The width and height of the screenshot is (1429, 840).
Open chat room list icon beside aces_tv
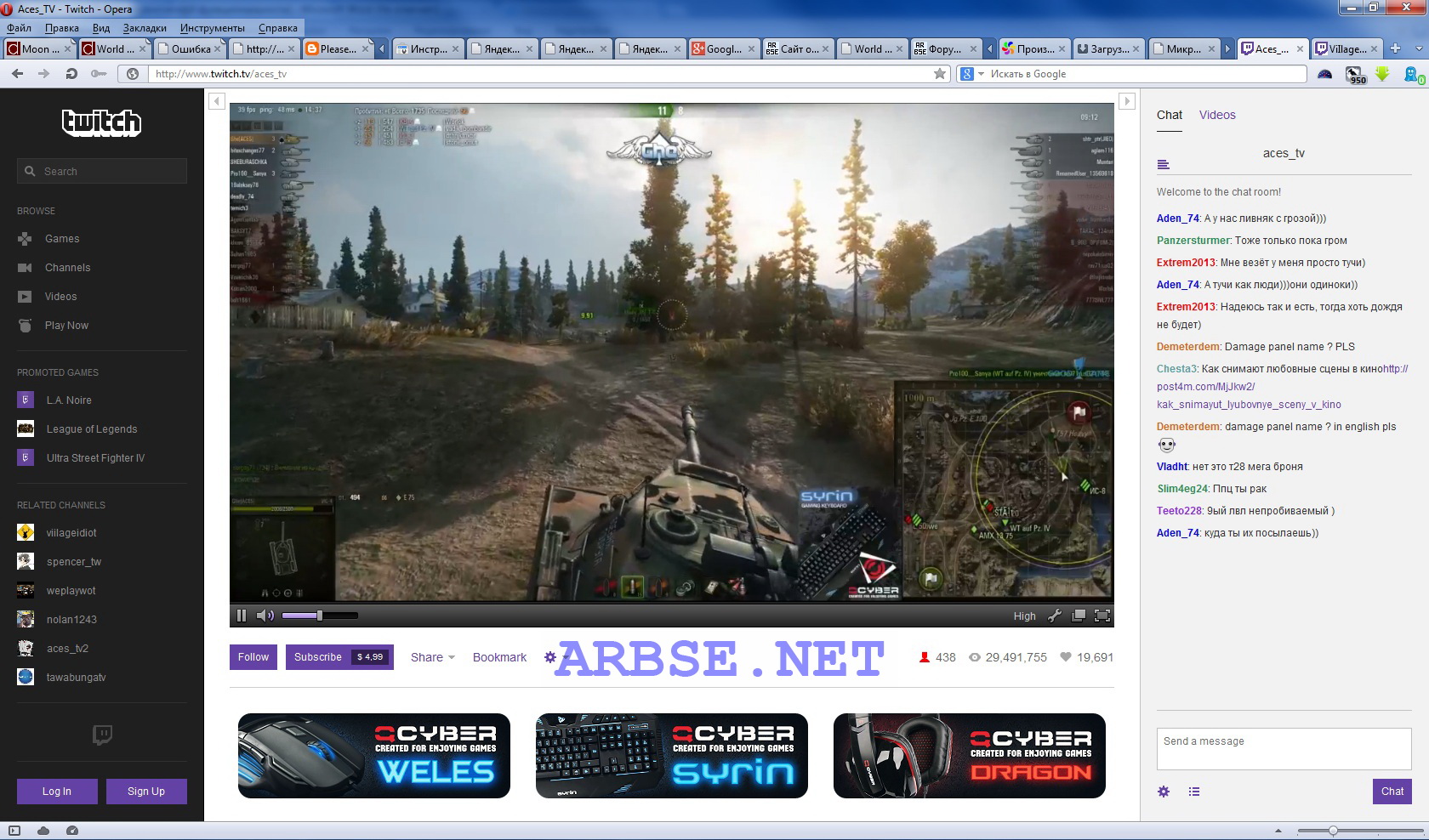(x=1164, y=165)
